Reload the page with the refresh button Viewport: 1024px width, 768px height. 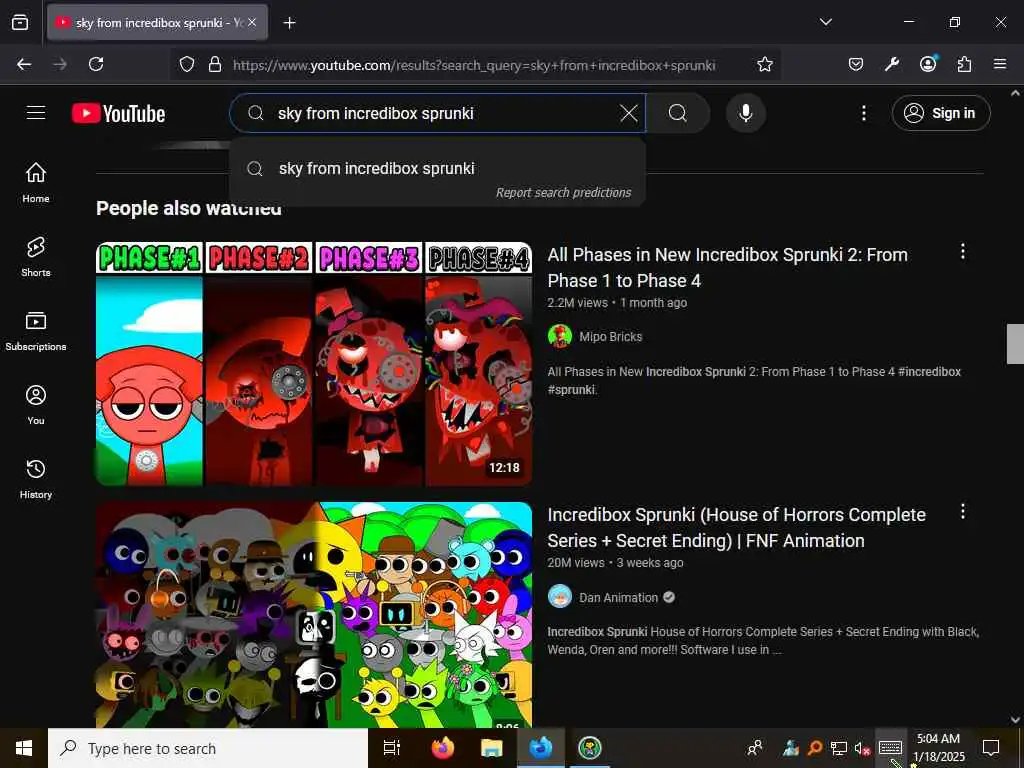tap(96, 64)
